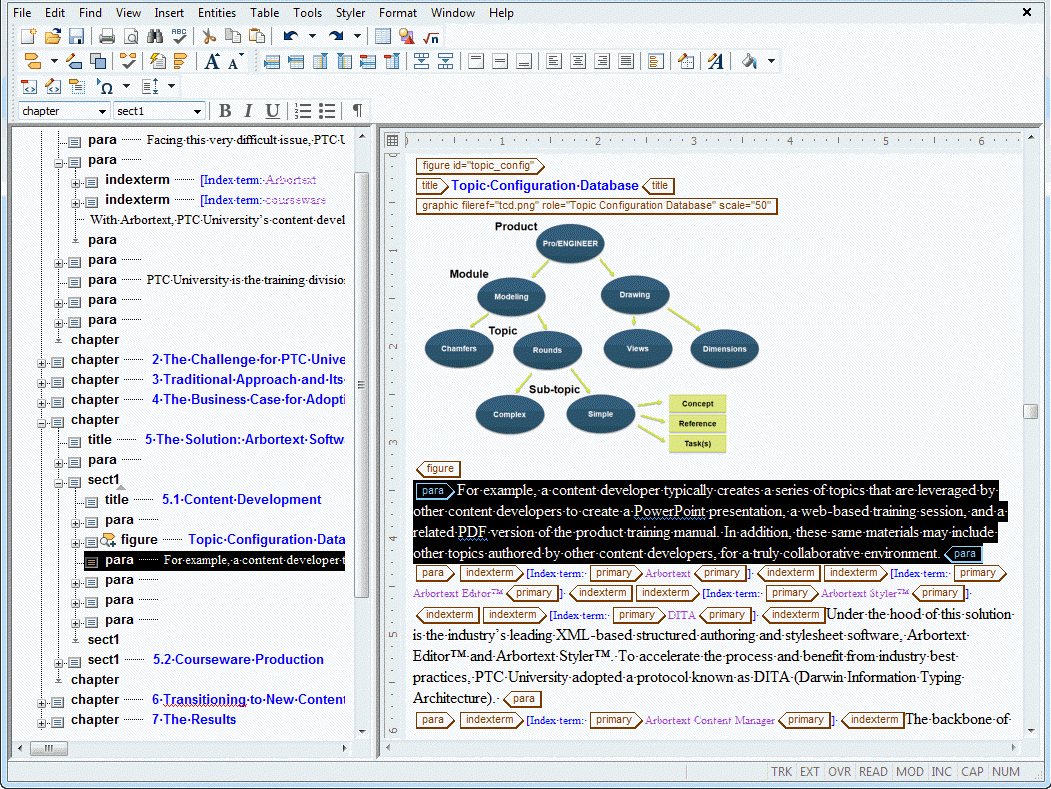Open the undo history dropdown arrow
The height and width of the screenshot is (789, 1051).
(312, 36)
